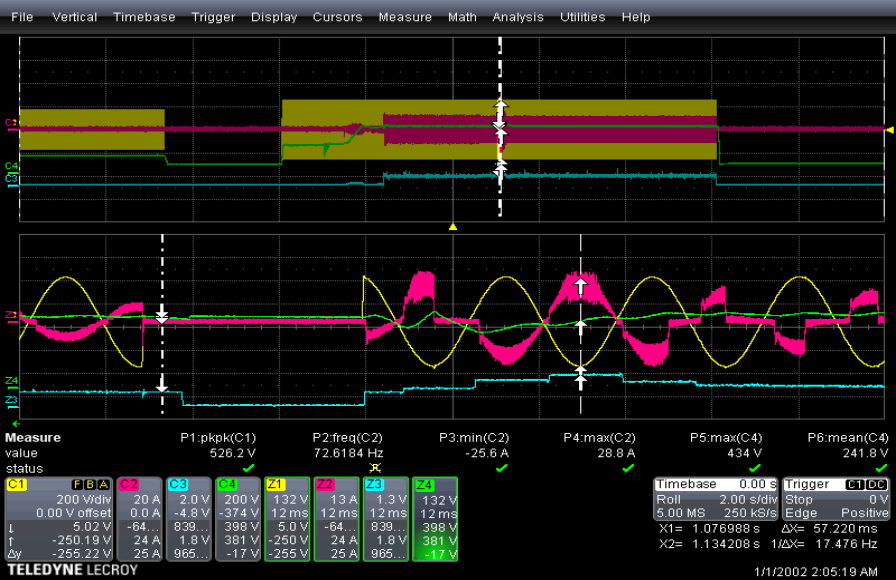Open the Display menu

274,17
